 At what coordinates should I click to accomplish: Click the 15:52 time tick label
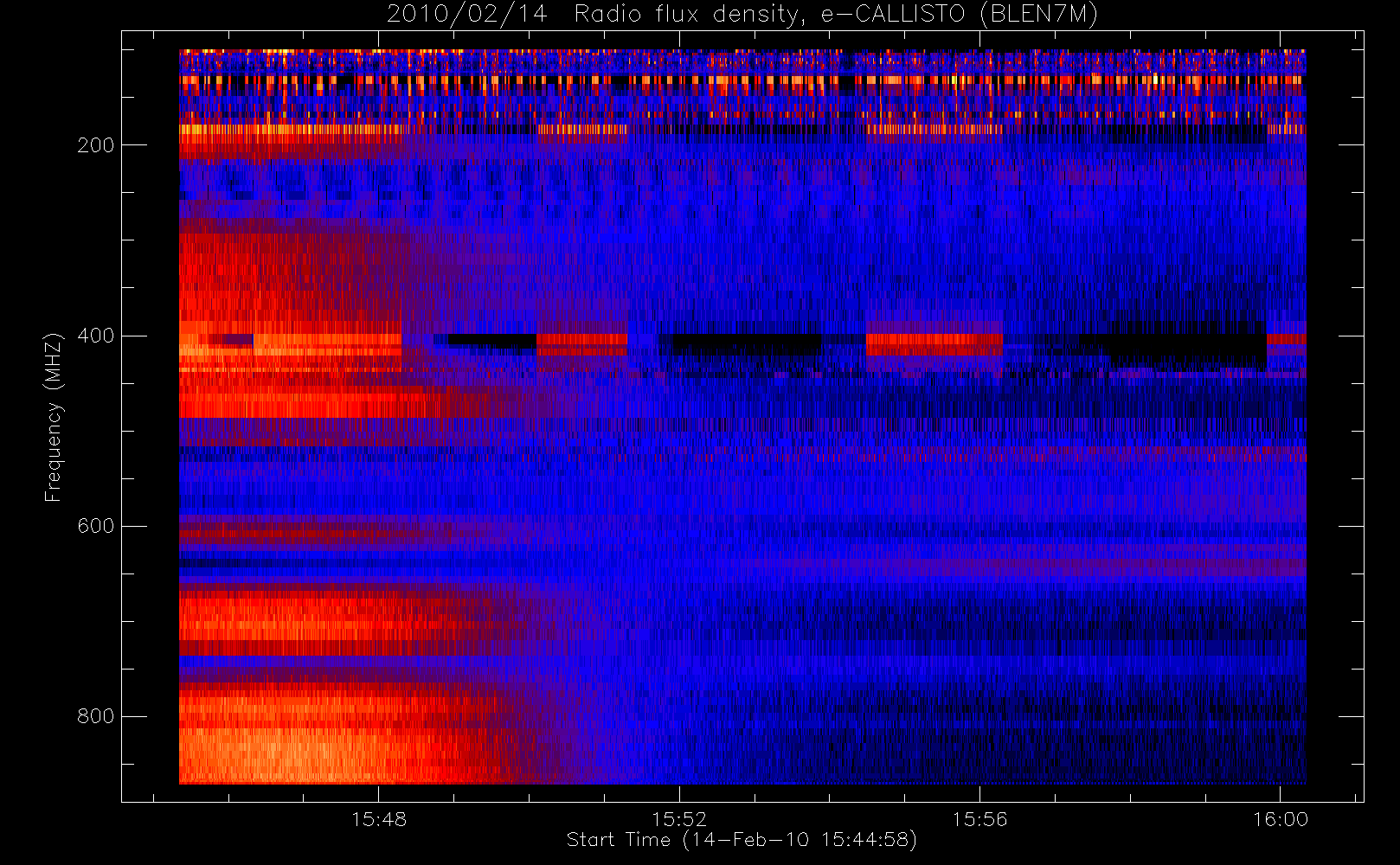pyautogui.click(x=679, y=819)
